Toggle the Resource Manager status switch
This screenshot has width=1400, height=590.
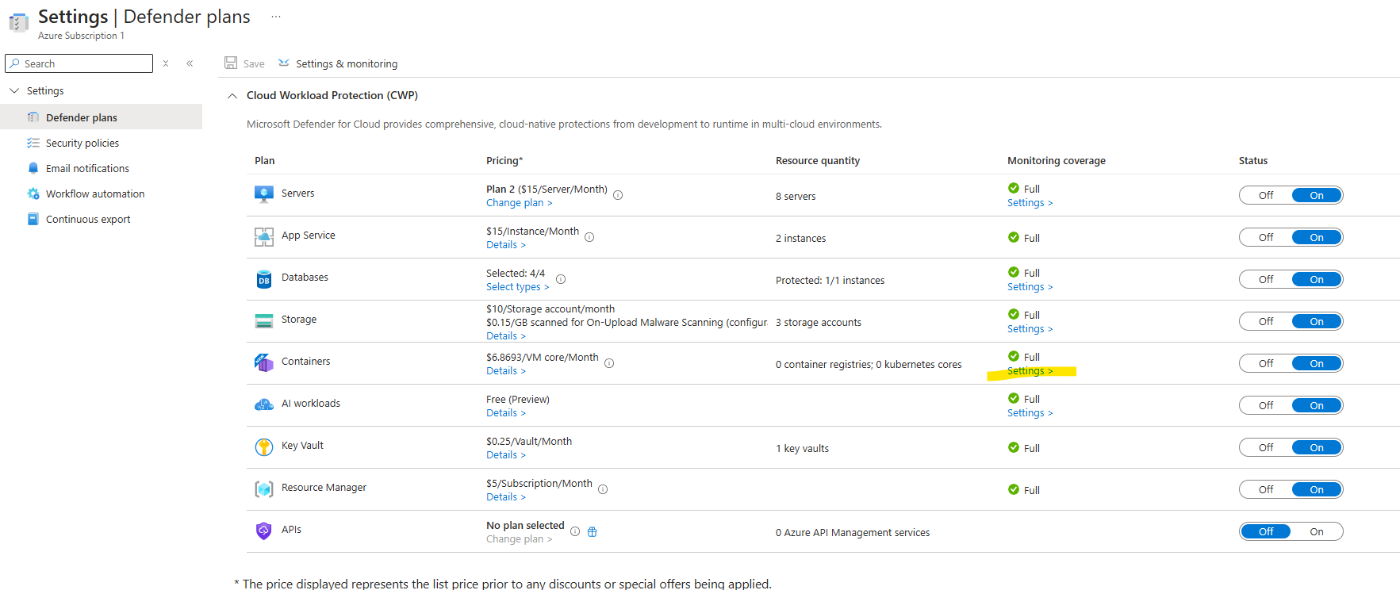(x=1291, y=489)
